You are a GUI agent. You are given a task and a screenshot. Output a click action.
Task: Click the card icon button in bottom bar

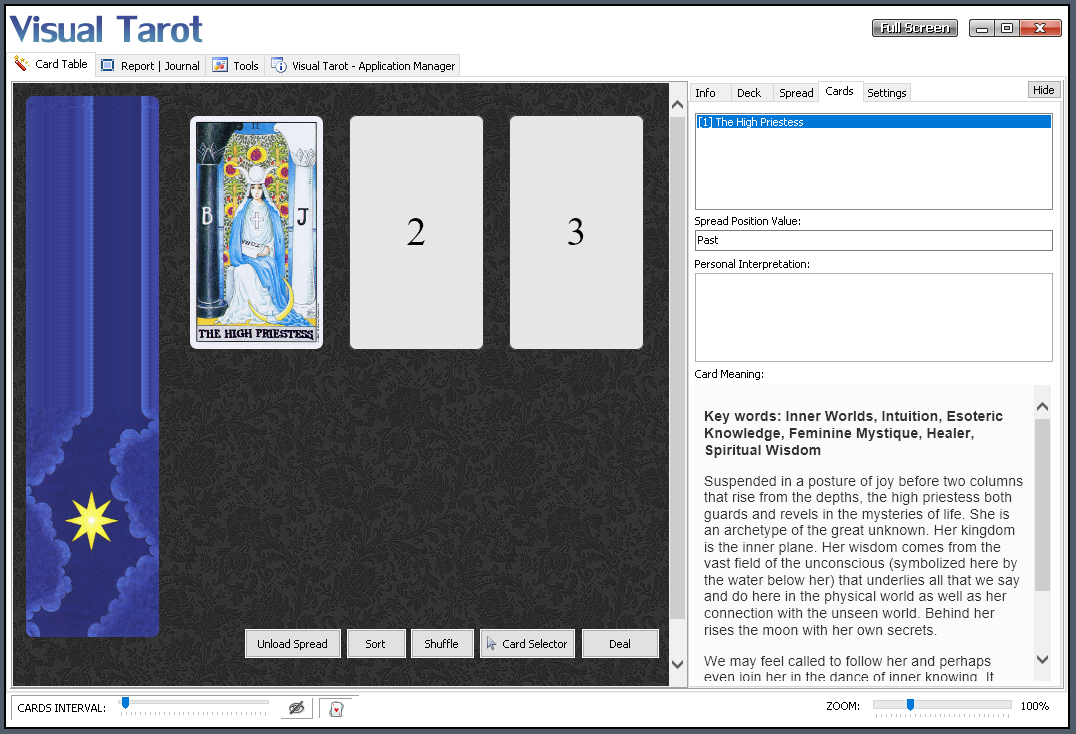336,709
